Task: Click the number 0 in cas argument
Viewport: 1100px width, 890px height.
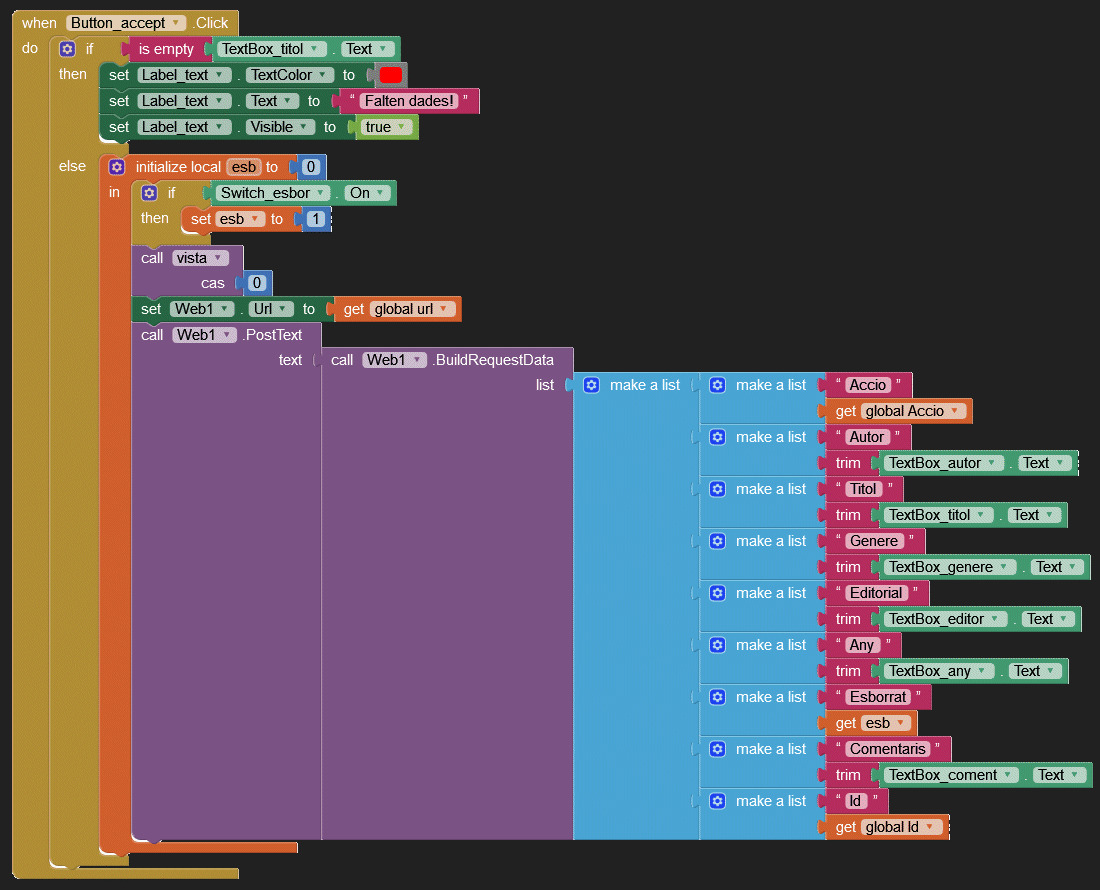Action: tap(257, 283)
